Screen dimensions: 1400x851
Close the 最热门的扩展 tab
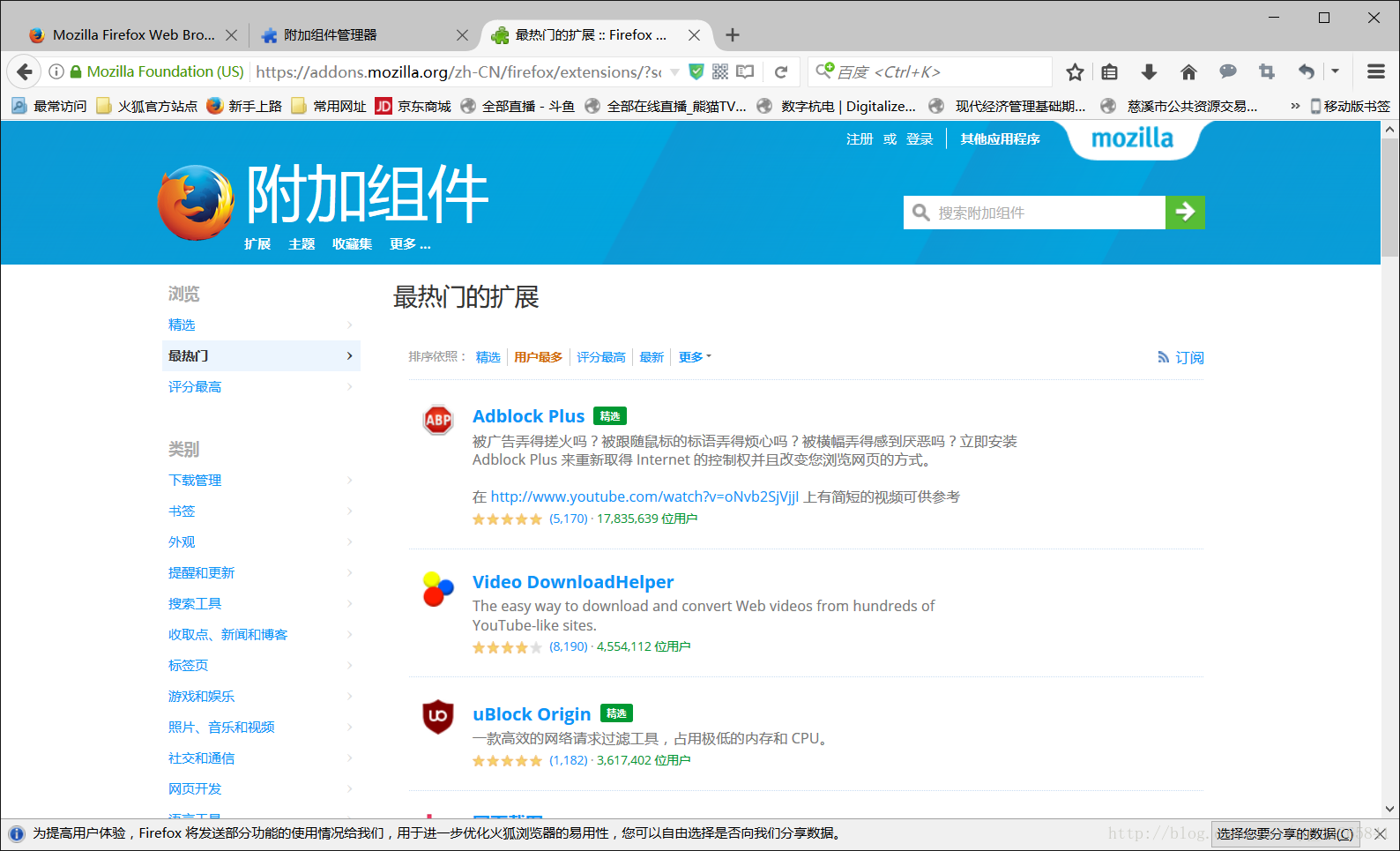(694, 35)
